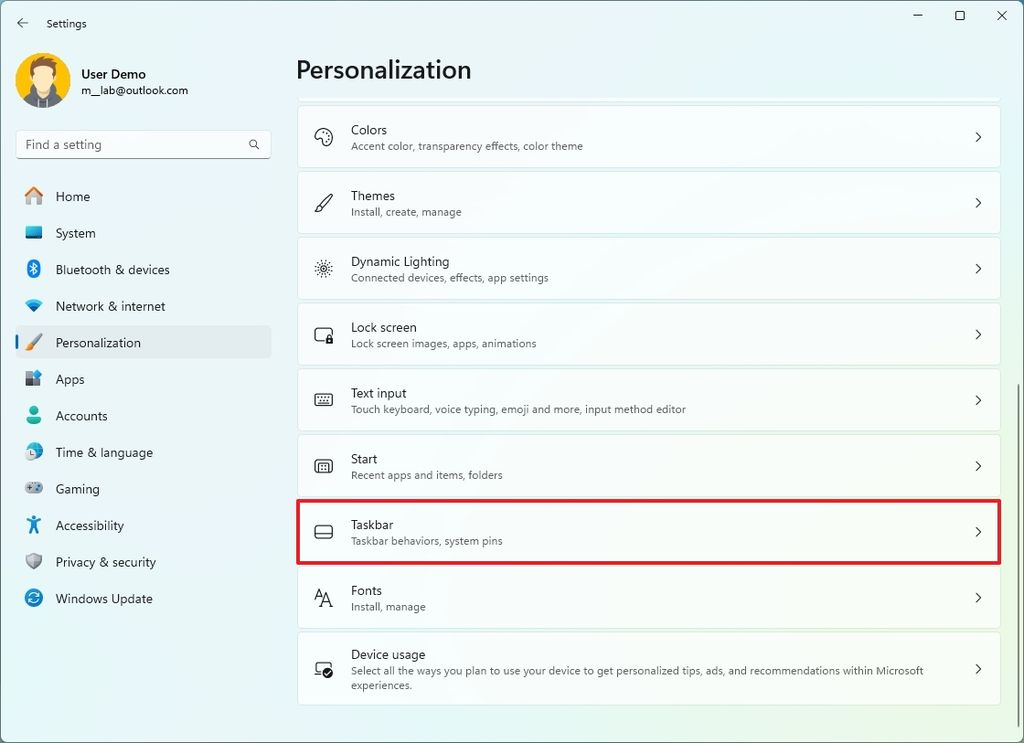Open the Themes settings page

point(648,203)
